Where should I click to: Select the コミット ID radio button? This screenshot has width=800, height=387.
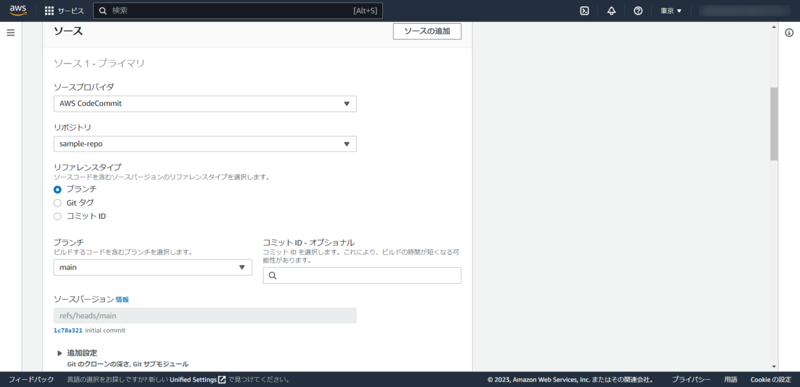58,216
